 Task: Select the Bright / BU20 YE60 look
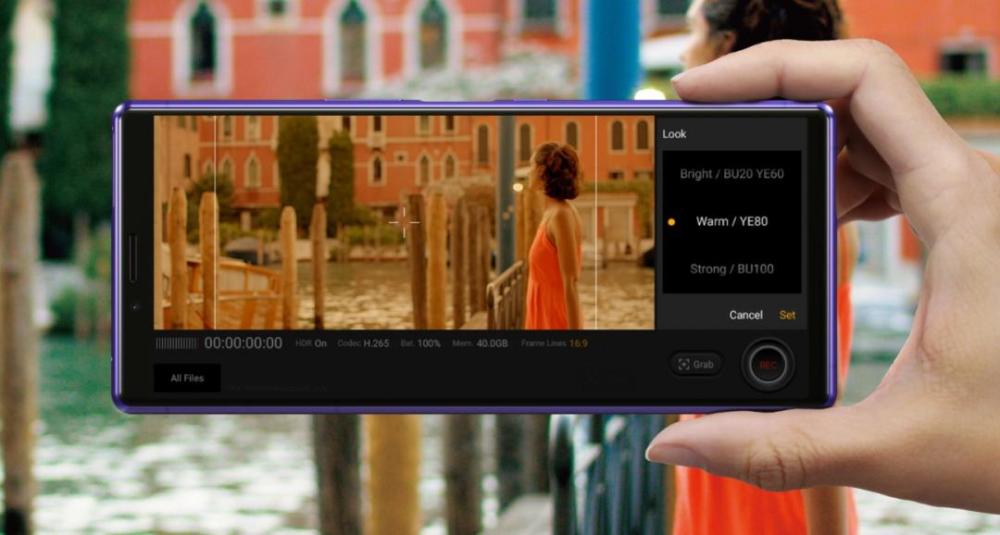[x=732, y=173]
